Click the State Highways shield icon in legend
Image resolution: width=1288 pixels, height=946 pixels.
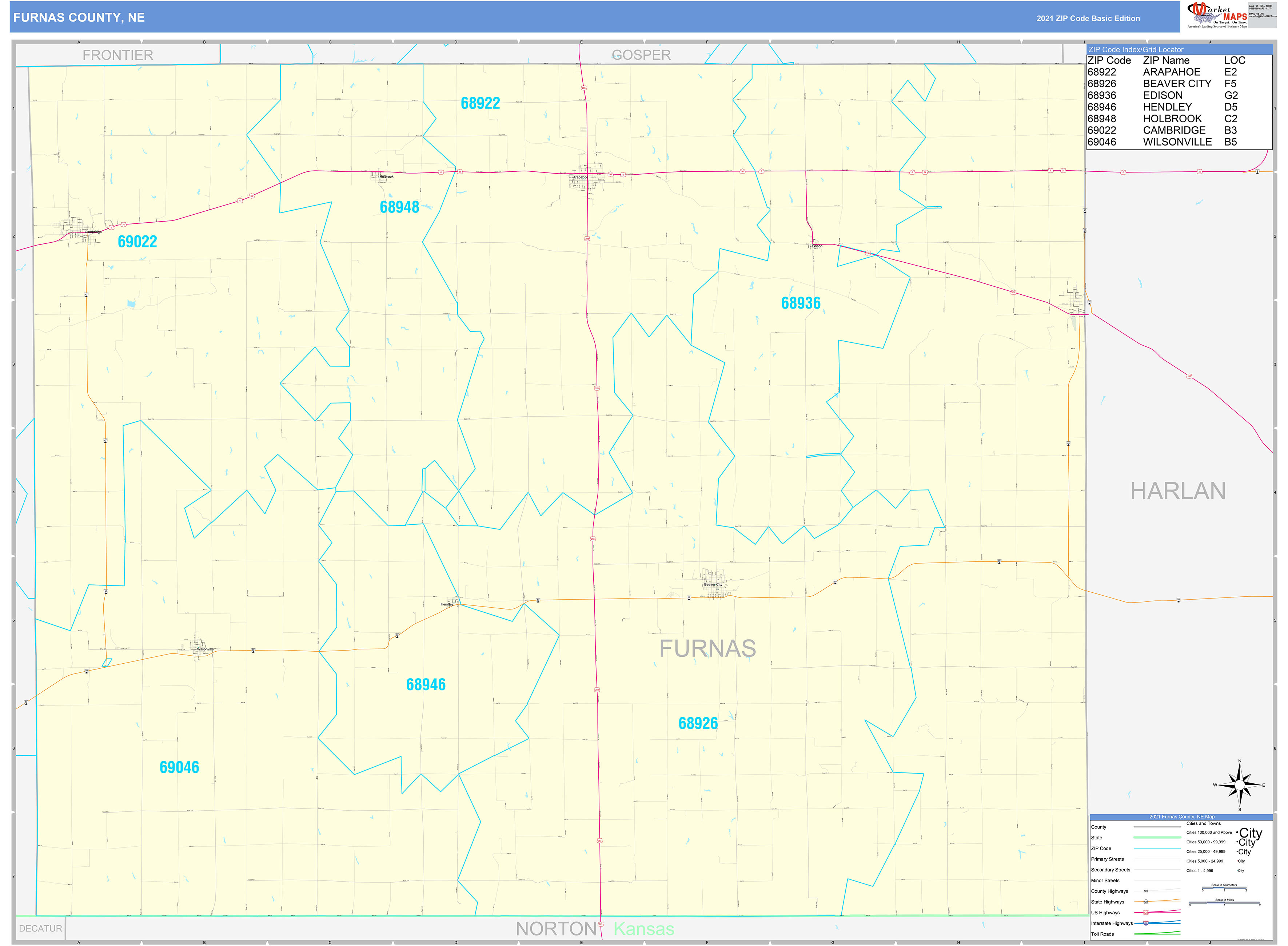click(x=1145, y=902)
